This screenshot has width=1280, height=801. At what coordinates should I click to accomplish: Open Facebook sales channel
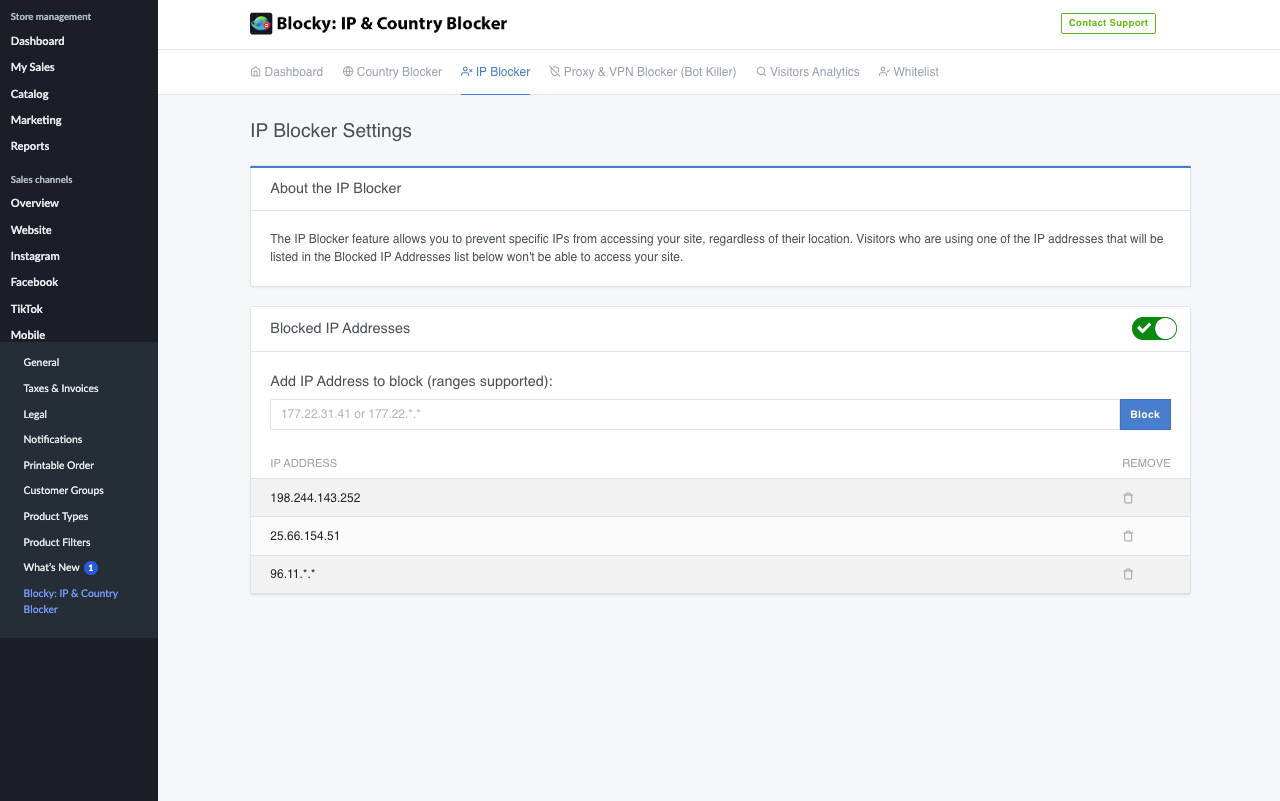point(35,282)
